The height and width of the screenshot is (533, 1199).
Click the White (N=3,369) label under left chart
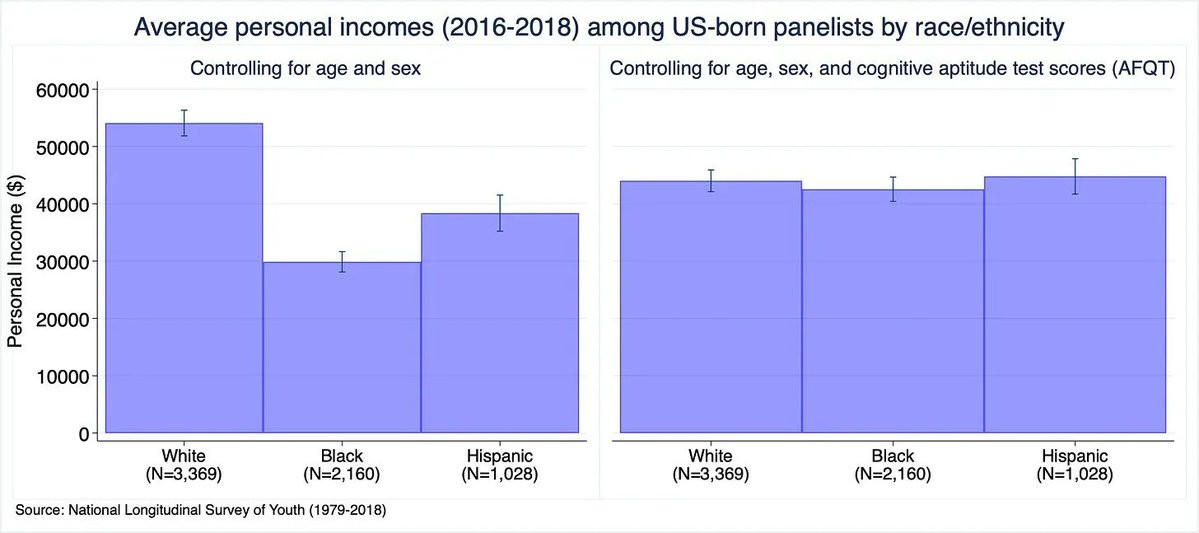click(184, 464)
